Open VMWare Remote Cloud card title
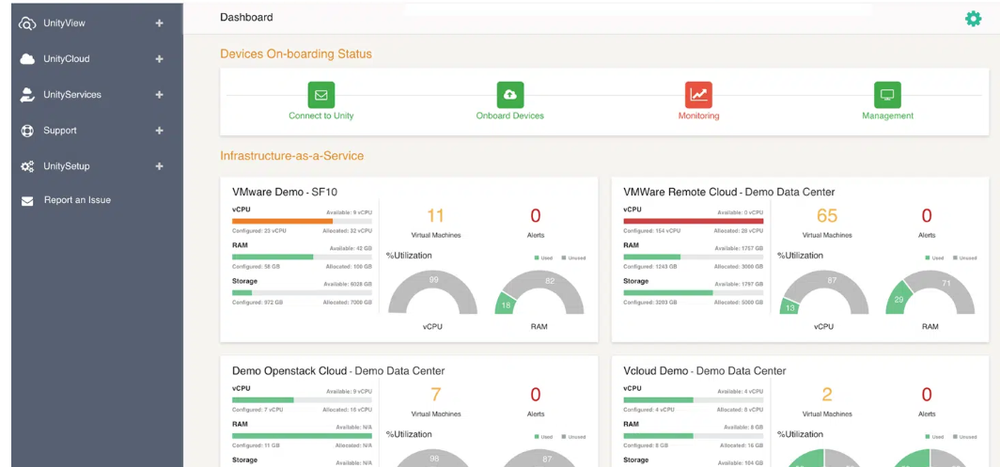 coord(729,191)
